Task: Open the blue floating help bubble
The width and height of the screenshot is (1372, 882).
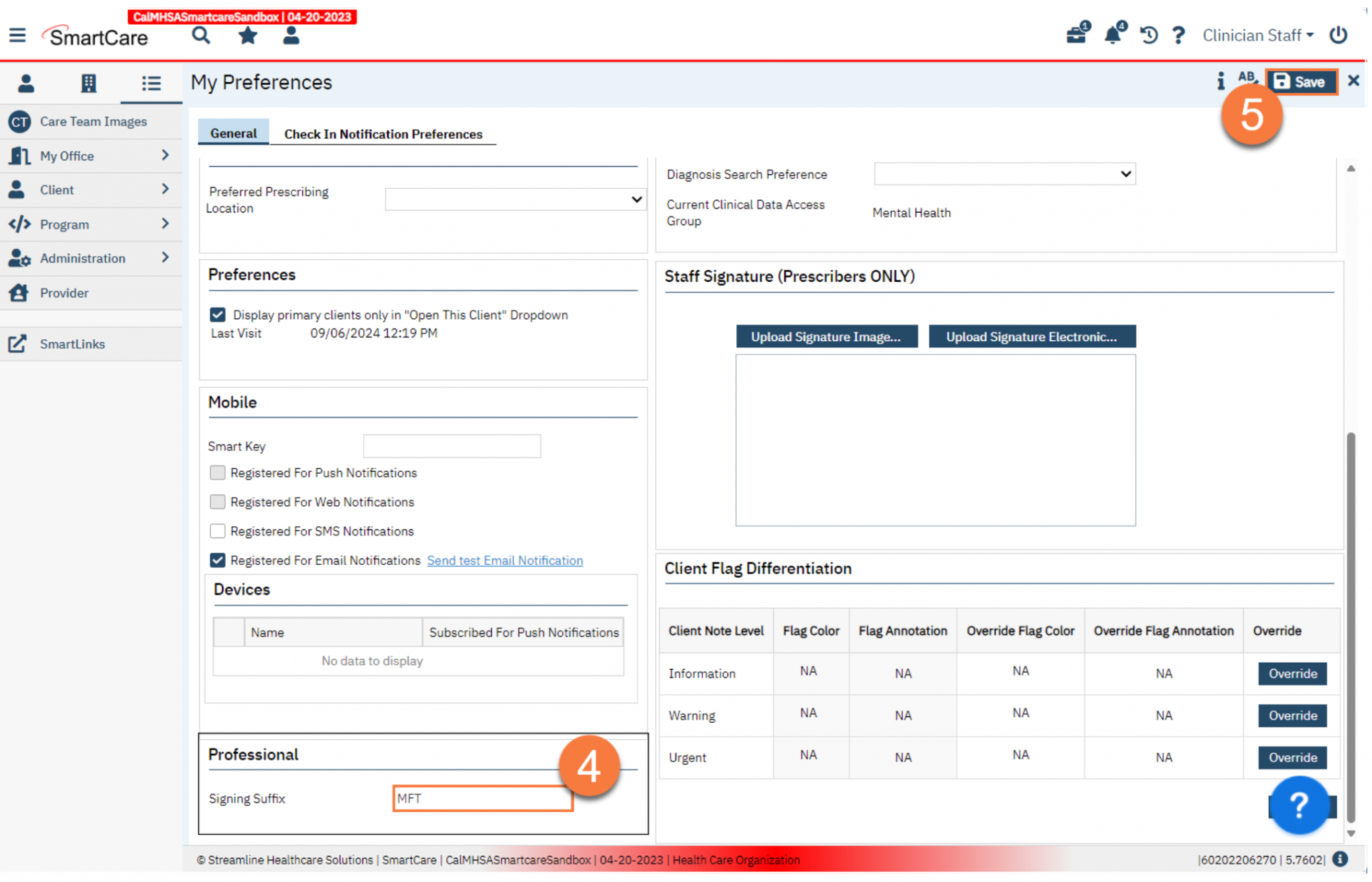Action: pyautogui.click(x=1298, y=805)
